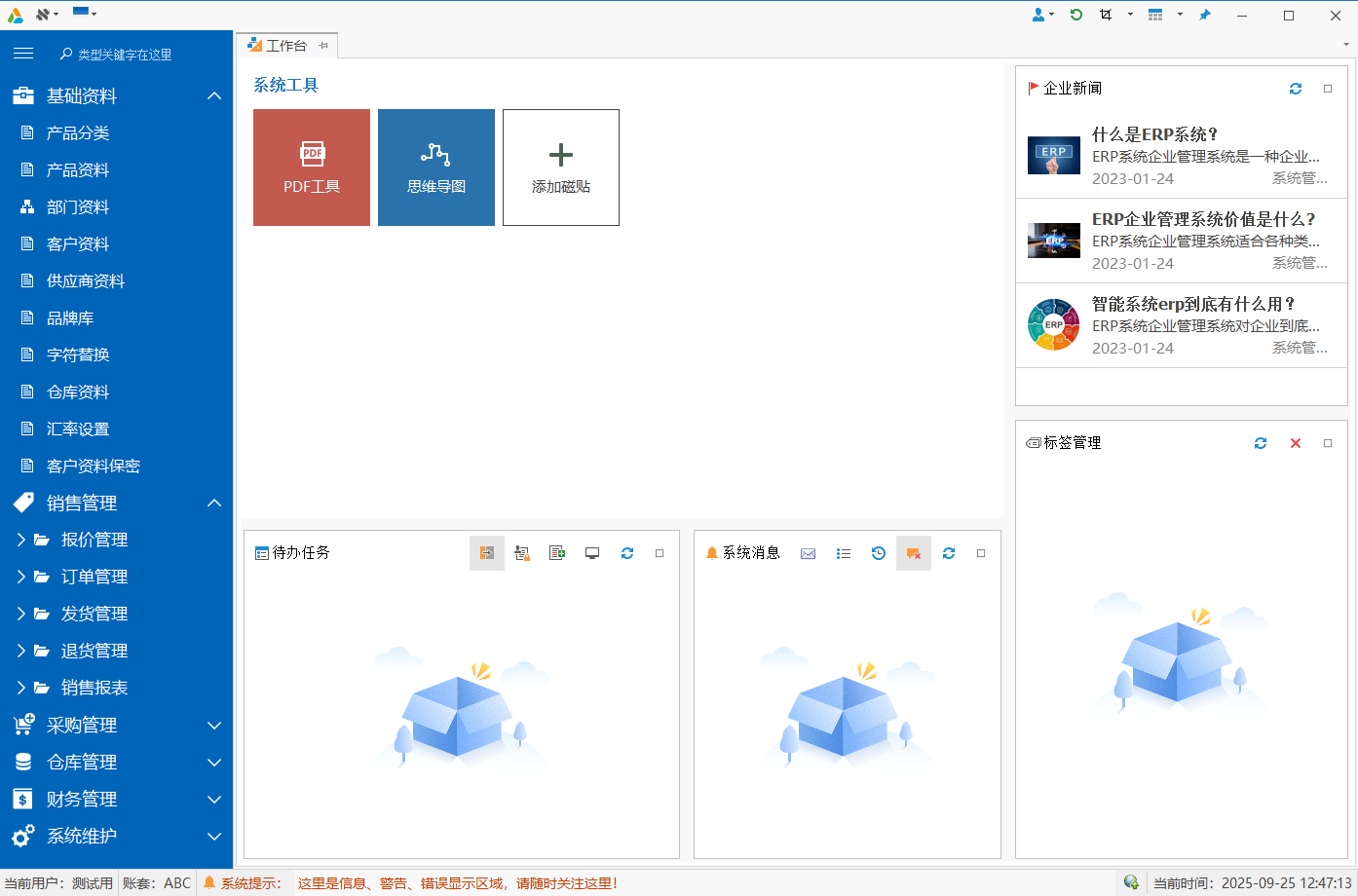
Task: Open the hamburger menu above the sidebar search
Action: (23, 54)
